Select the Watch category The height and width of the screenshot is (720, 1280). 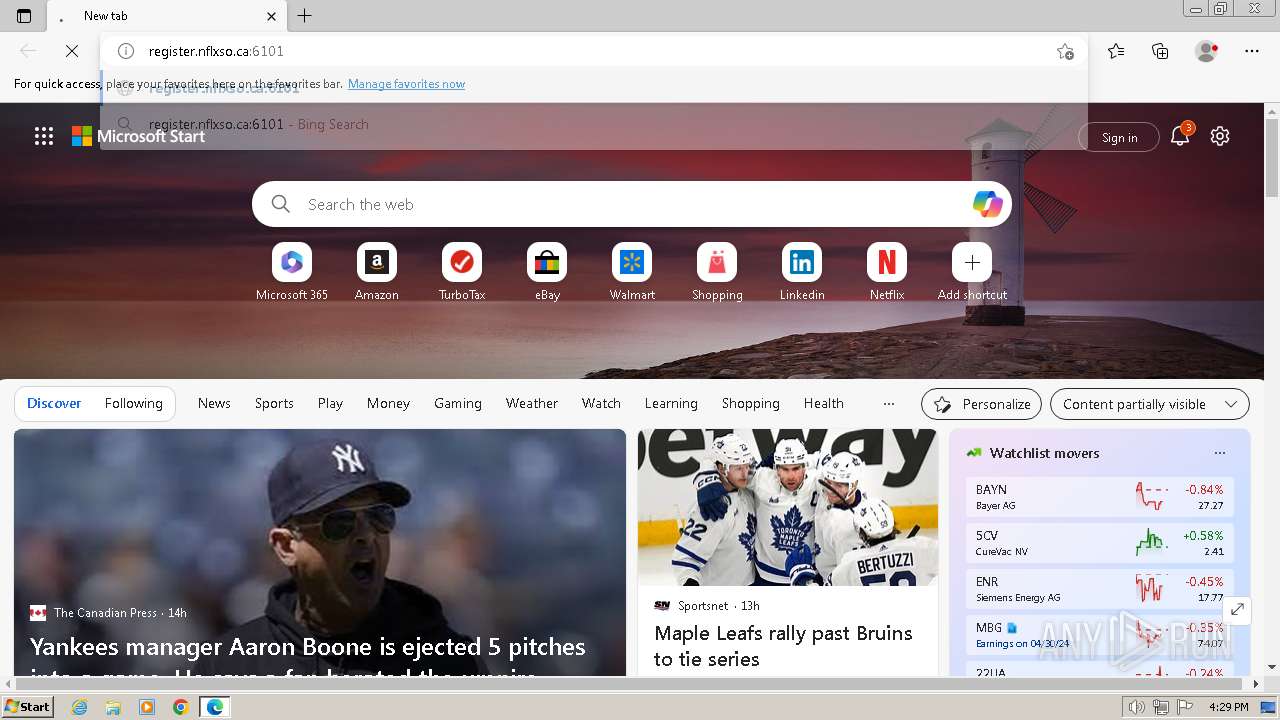pyautogui.click(x=601, y=404)
